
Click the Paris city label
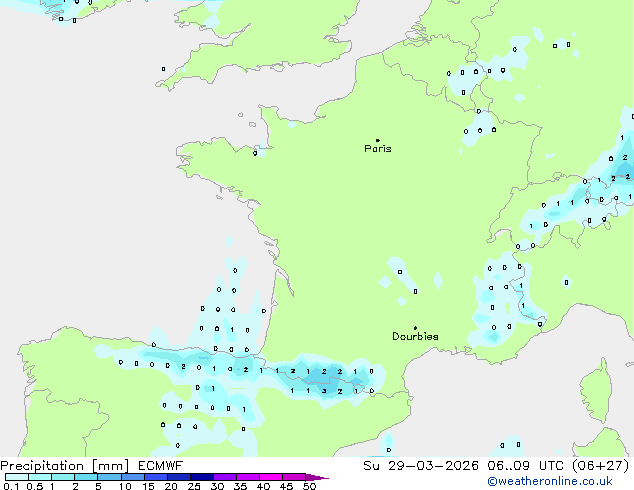[x=378, y=149]
